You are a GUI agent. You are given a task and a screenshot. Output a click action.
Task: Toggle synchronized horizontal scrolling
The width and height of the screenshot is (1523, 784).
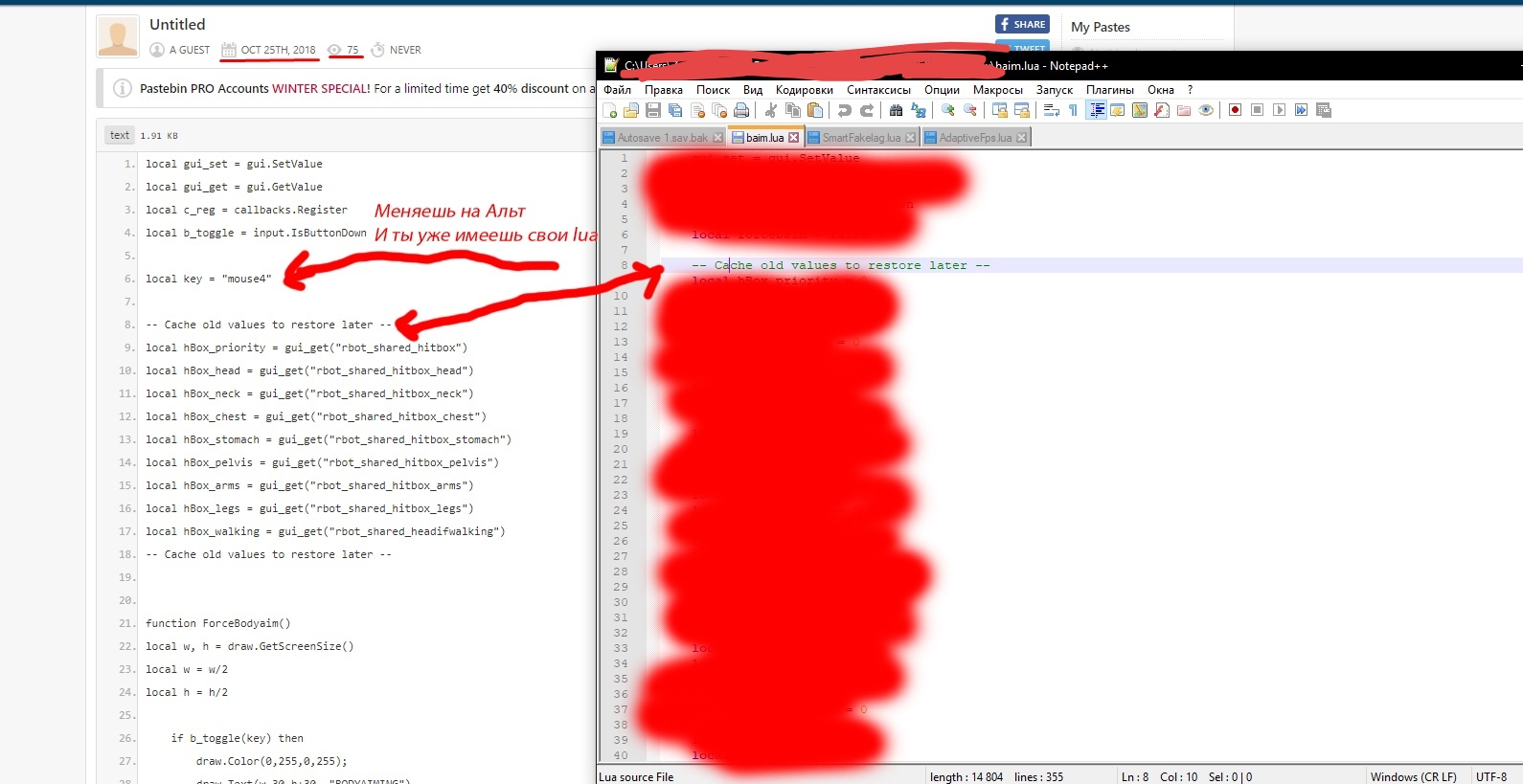tap(1021, 110)
